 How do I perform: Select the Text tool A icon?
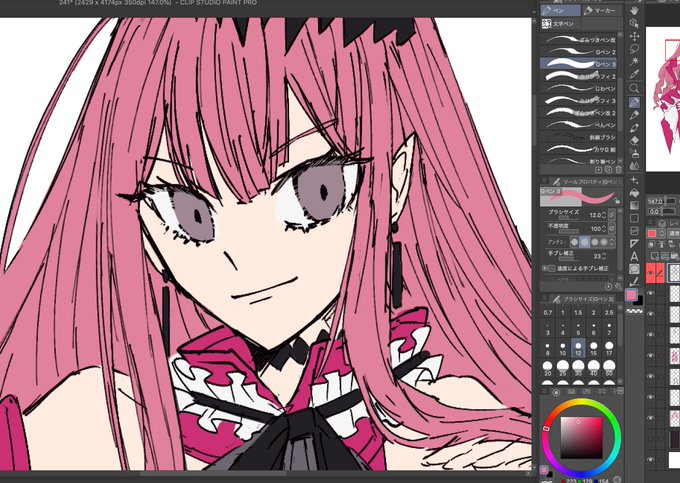click(634, 256)
